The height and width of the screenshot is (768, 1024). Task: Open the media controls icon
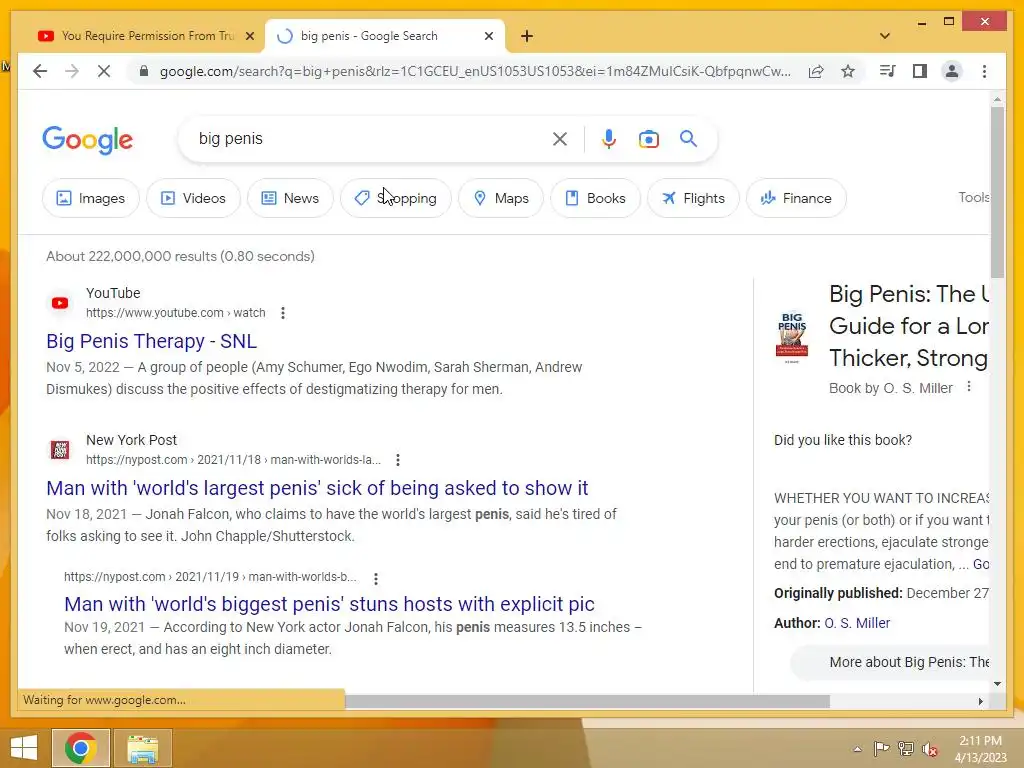pos(888,71)
